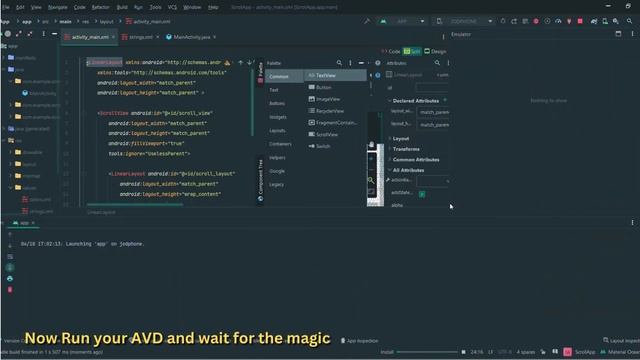Select Button widget in the palette
Viewport: 640px width, 360px height.
(336, 87)
